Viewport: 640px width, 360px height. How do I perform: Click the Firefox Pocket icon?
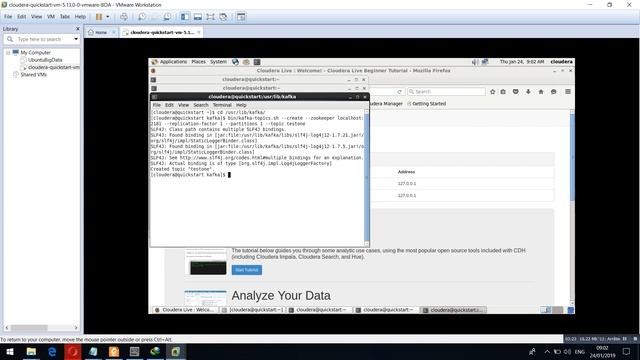pyautogui.click(x=516, y=92)
